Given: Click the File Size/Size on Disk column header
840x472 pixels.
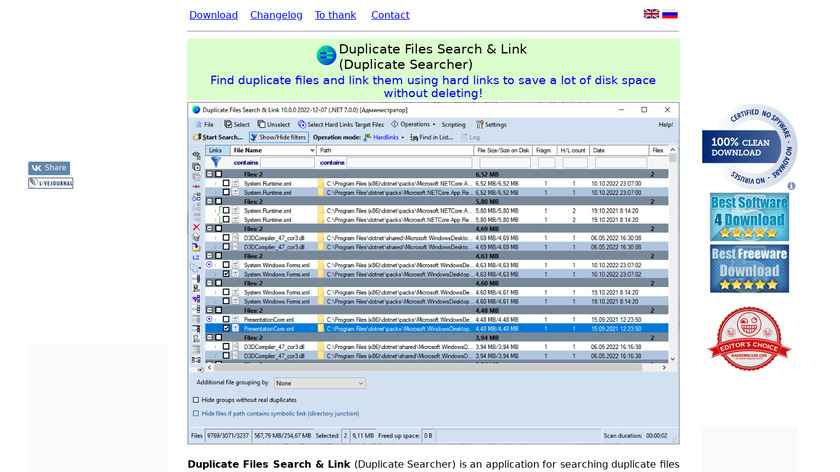Looking at the screenshot, I should pos(502,151).
